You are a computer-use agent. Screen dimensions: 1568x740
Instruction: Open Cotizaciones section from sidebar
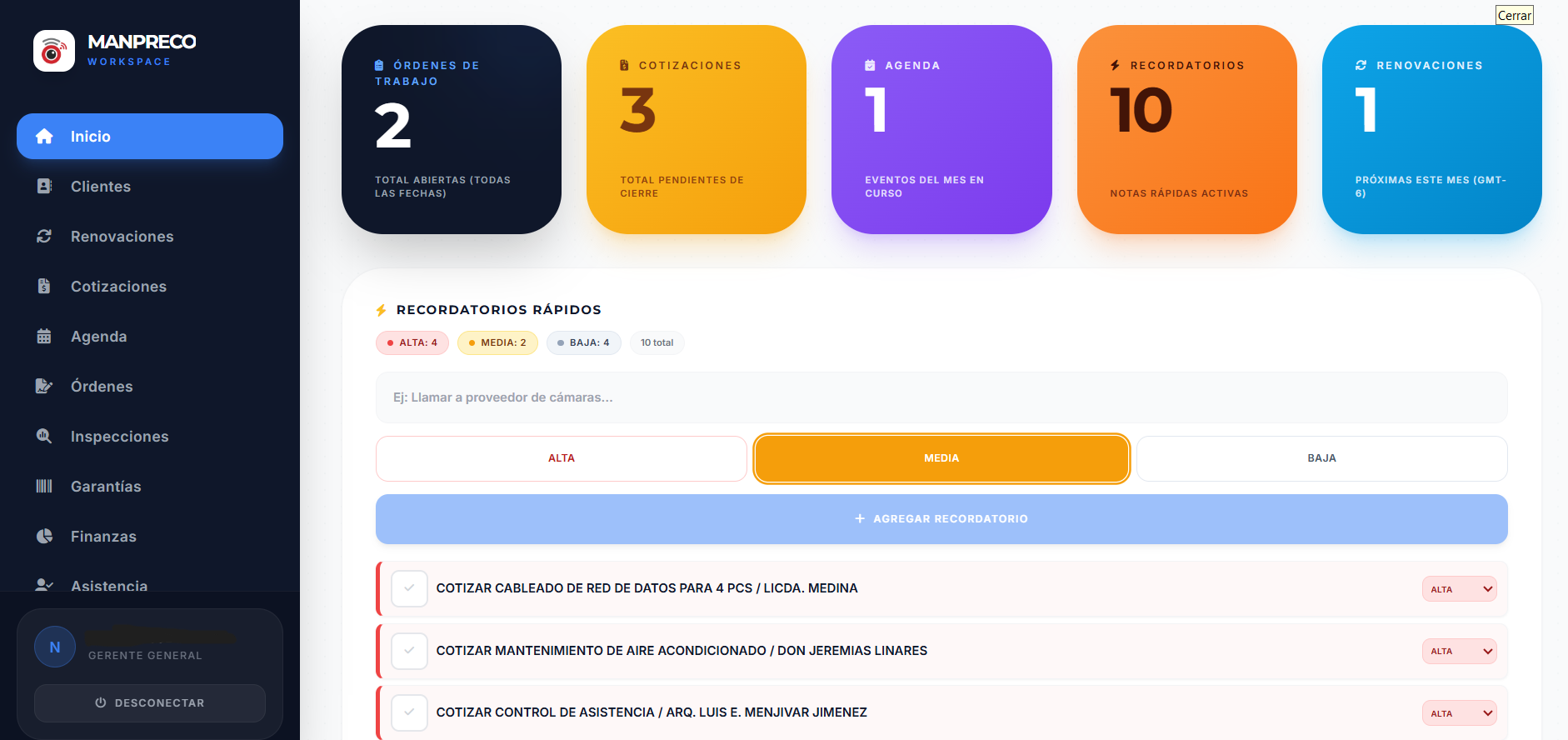pyautogui.click(x=150, y=286)
